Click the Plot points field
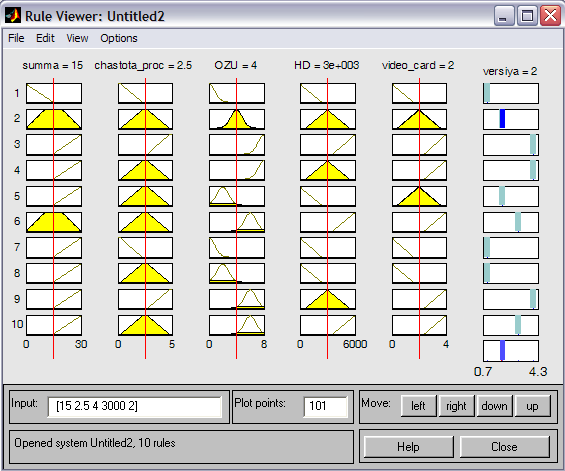 pos(326,406)
